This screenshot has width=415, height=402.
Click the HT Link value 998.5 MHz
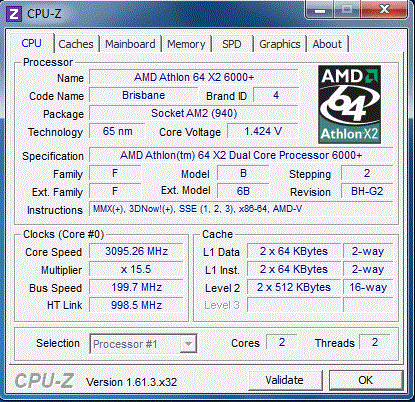click(136, 305)
